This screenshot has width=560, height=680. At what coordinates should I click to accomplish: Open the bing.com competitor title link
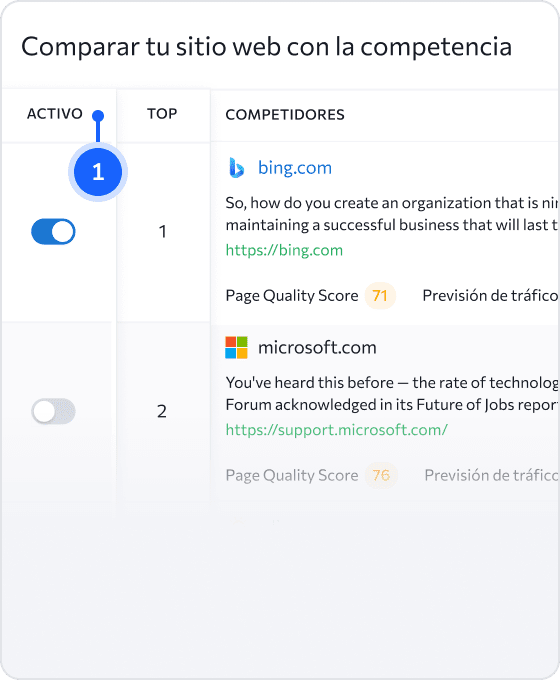point(295,168)
